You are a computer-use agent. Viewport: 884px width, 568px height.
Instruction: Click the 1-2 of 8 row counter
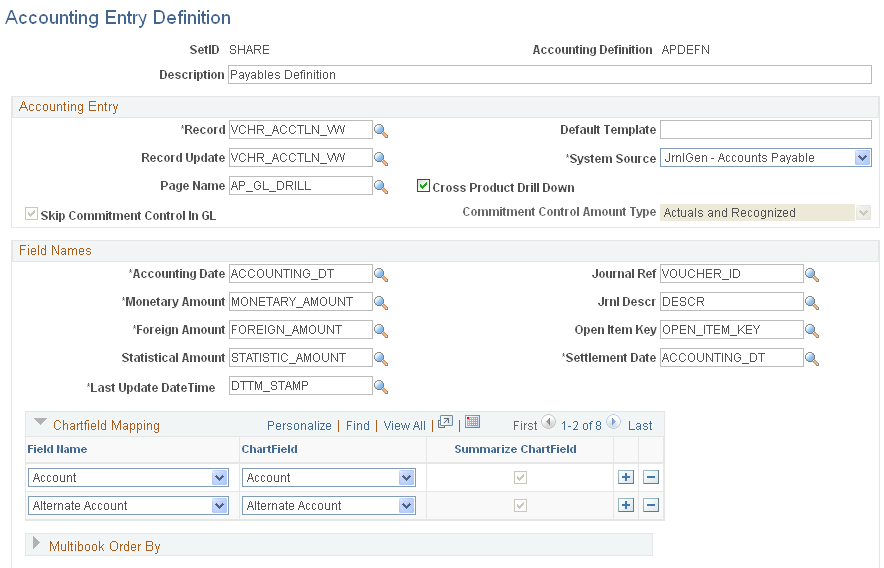[x=581, y=426]
